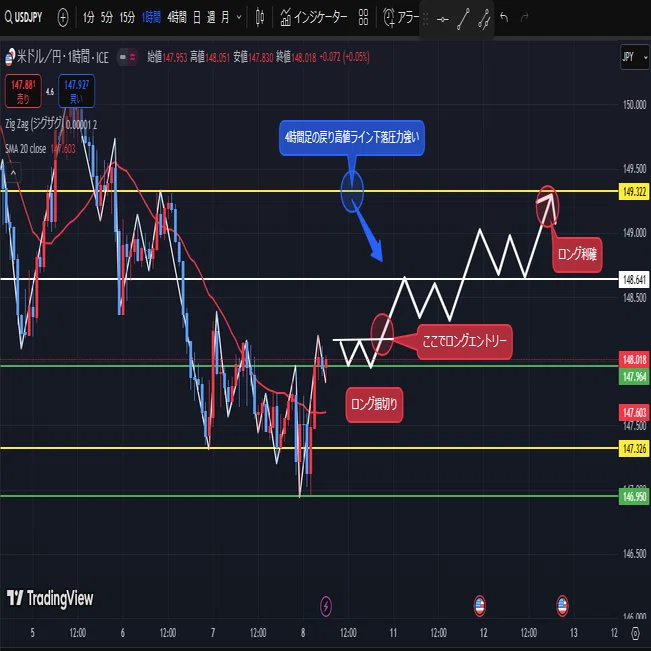The width and height of the screenshot is (651, 651).
Task: Click the red 148.018 current price label
Action: [634, 359]
